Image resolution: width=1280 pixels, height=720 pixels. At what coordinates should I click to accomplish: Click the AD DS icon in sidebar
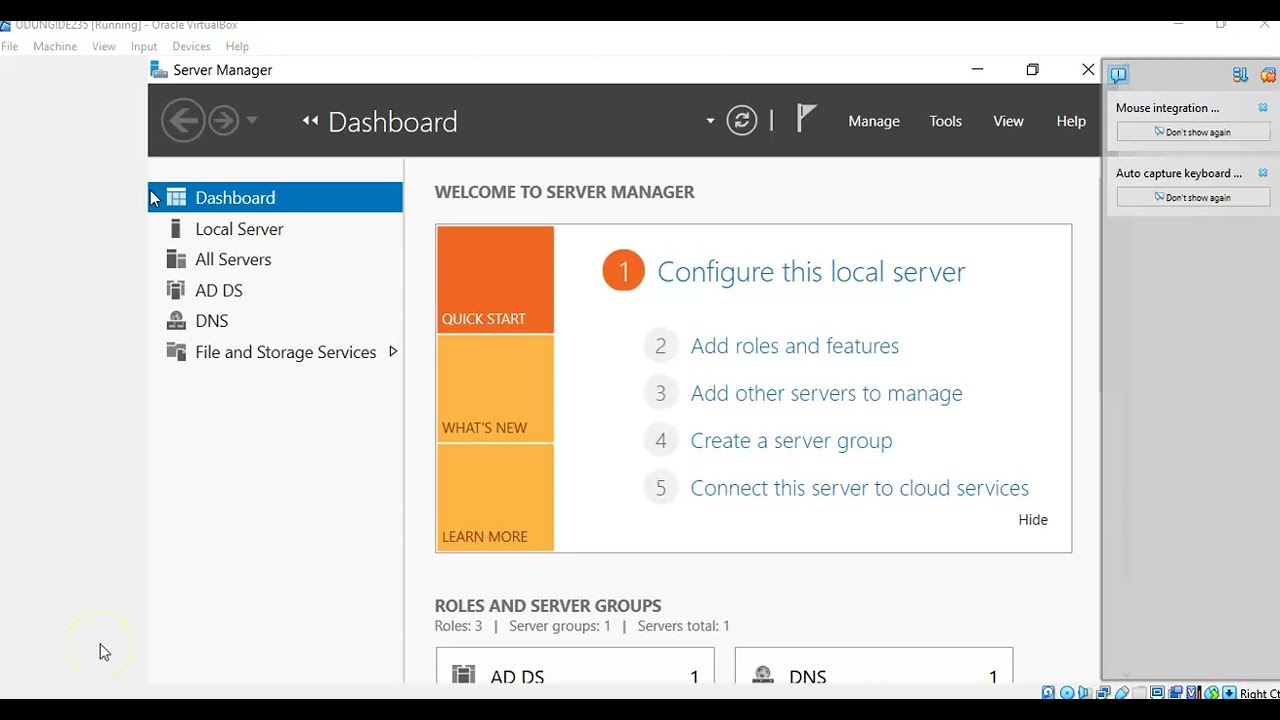click(176, 290)
